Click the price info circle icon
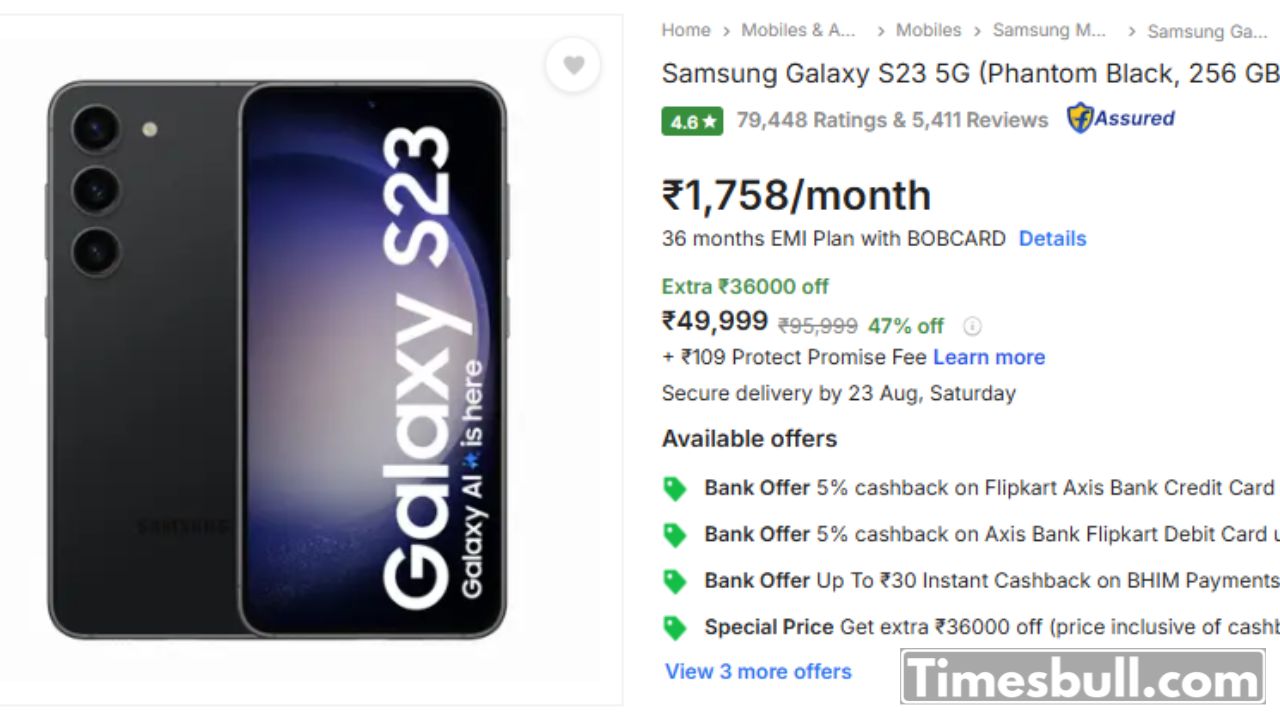Viewport: 1280px width, 720px height. [x=972, y=326]
